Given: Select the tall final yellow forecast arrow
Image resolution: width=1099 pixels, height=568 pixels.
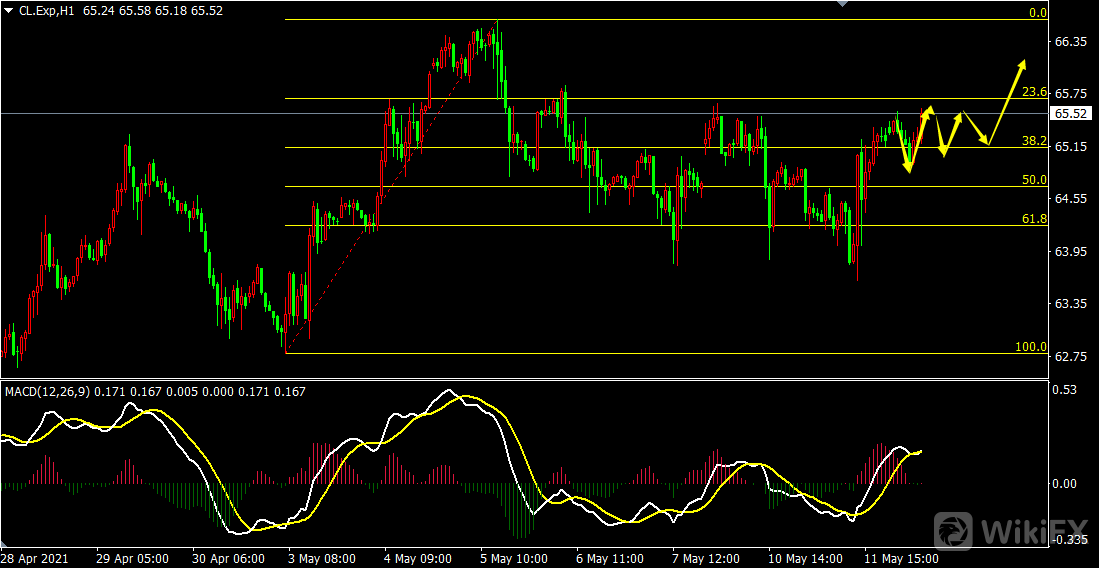Looking at the screenshot, I should tap(1007, 102).
